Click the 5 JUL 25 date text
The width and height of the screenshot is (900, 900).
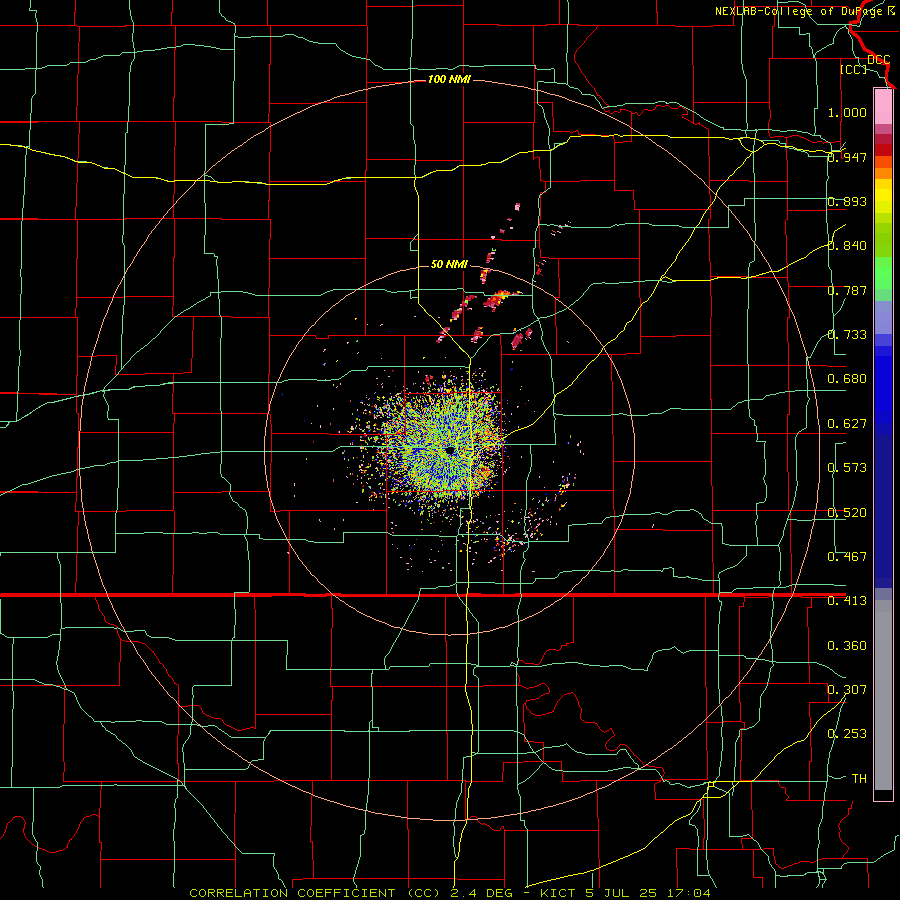621,893
